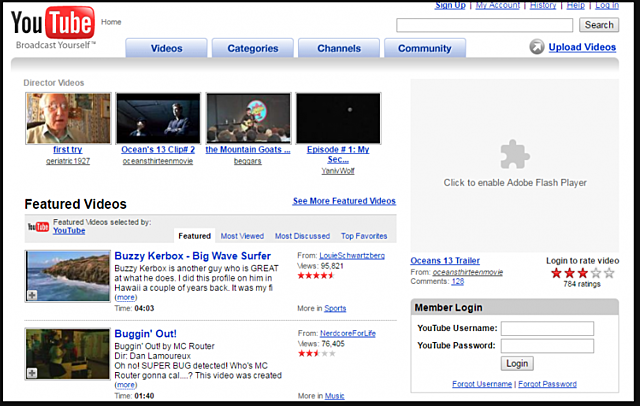Image resolution: width=640 pixels, height=406 pixels.
Task: Open the Channels tab
Action: (339, 48)
